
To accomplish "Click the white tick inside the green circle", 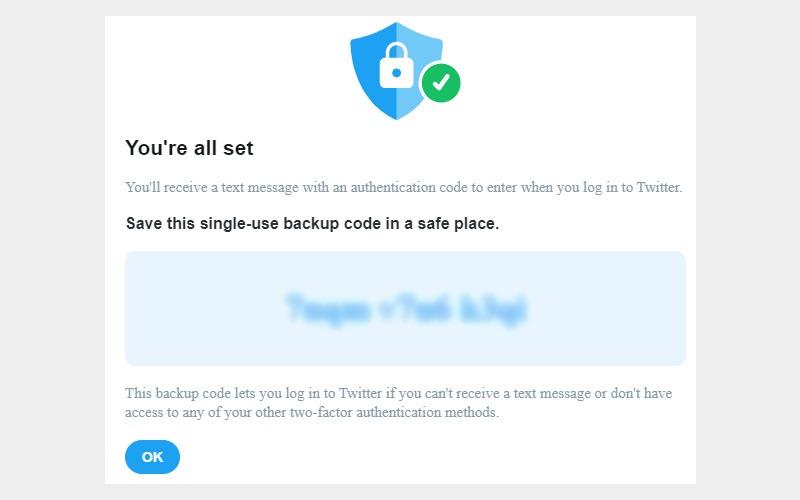I will 440,83.
